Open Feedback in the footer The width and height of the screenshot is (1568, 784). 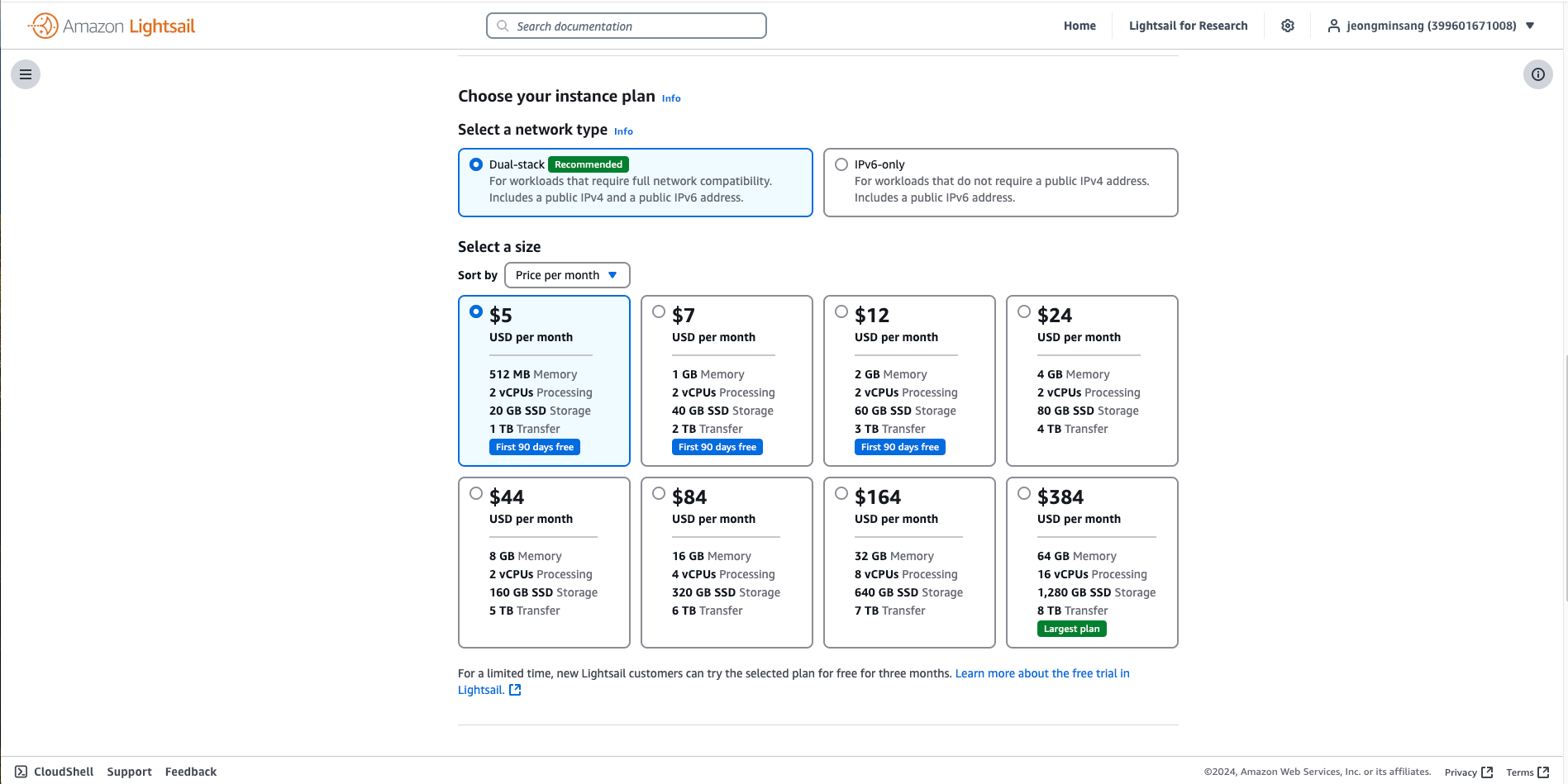pos(191,772)
